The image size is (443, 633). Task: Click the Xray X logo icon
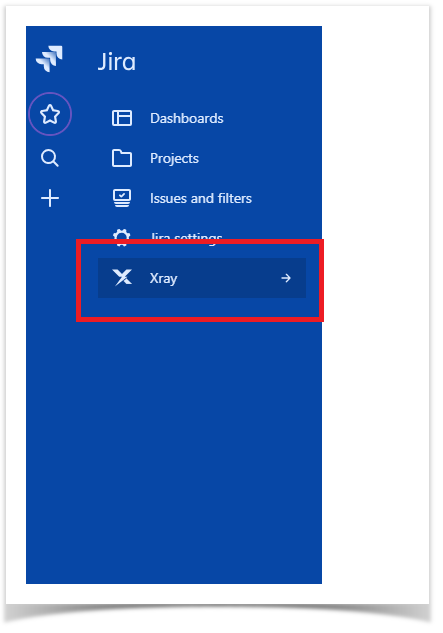122,278
